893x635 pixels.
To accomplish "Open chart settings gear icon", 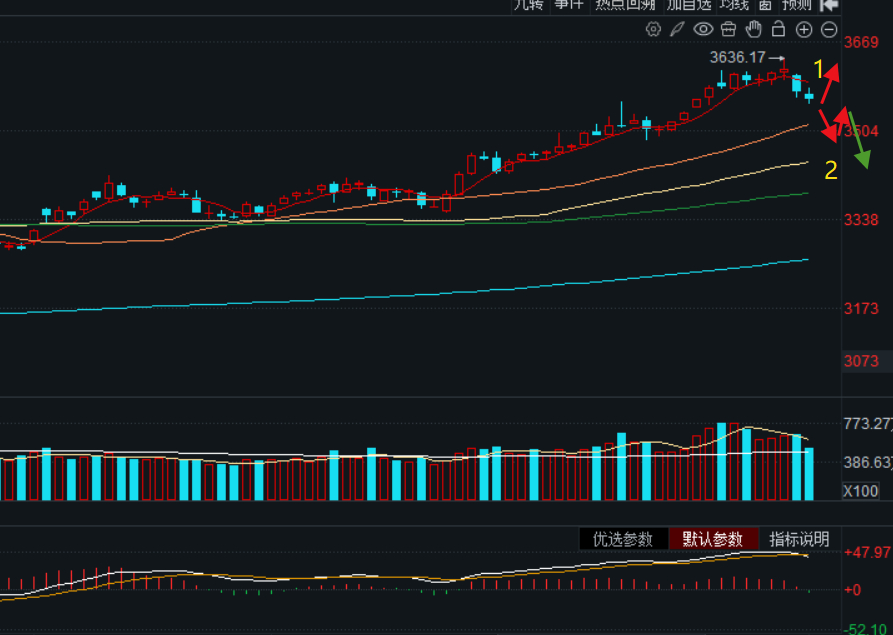I will tap(653, 29).
